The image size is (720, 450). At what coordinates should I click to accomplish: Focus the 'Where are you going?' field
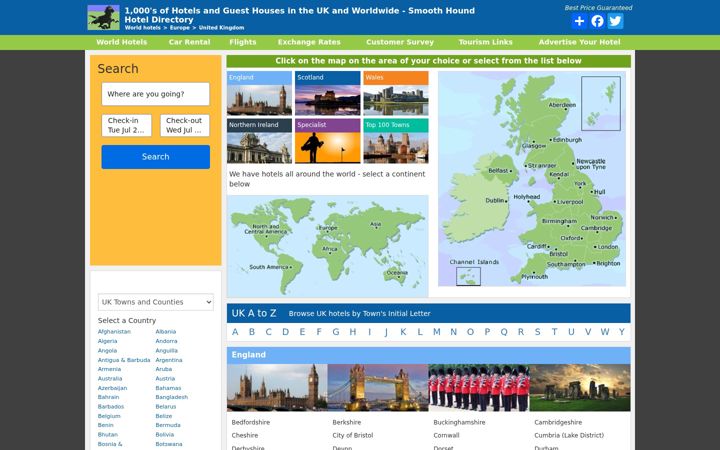point(156,94)
